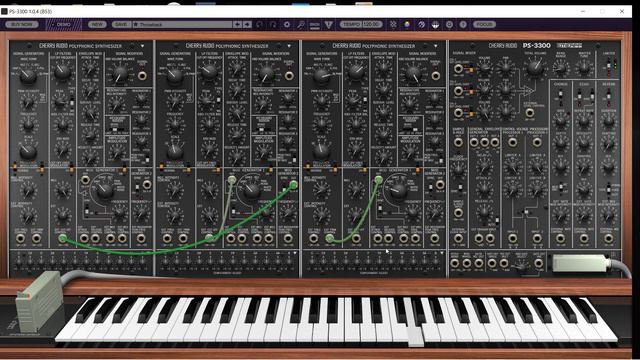Open settings gear next to redo

tap(287, 24)
